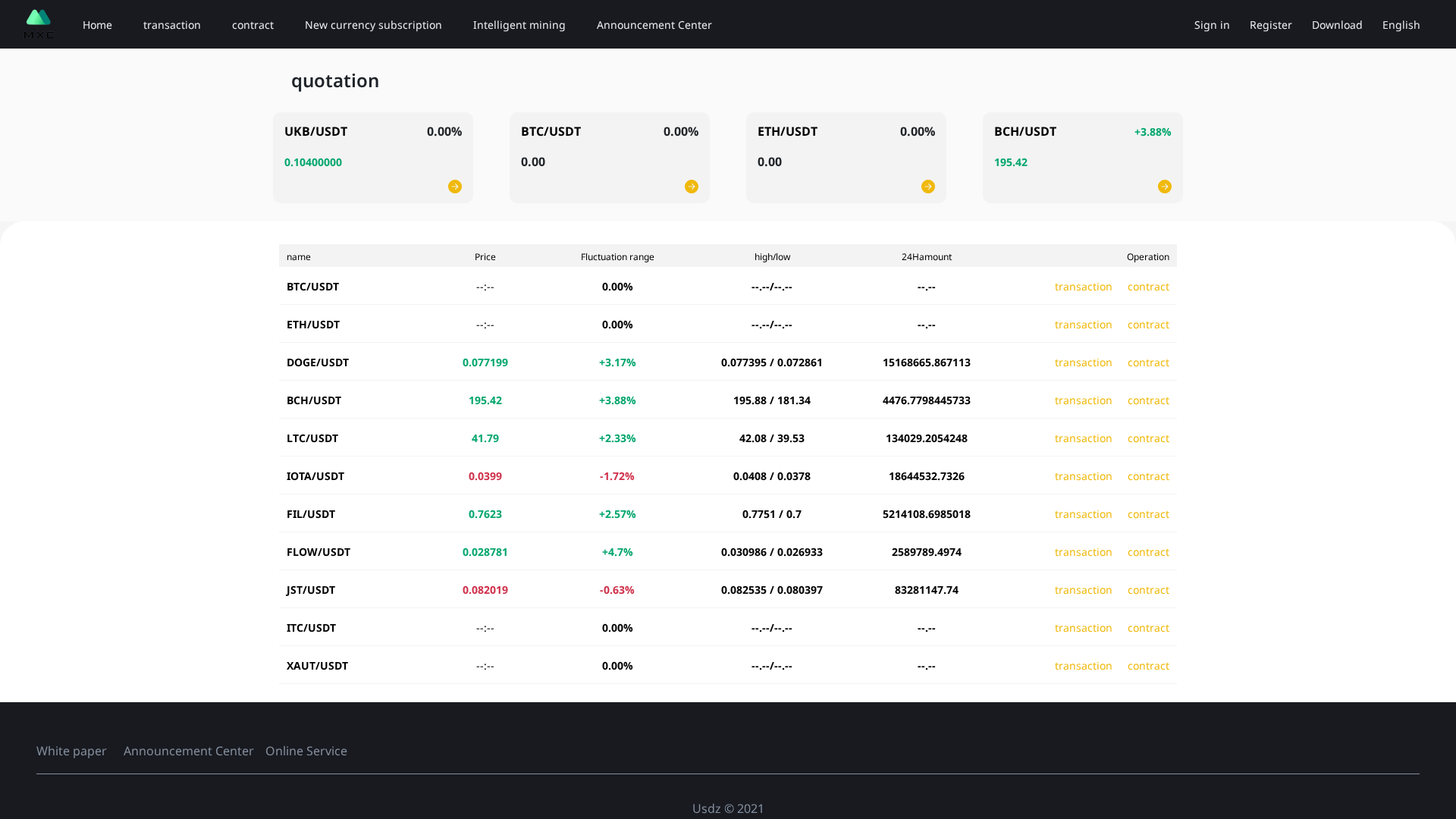Click contract link for FLOW/USDT row
The image size is (1456, 819).
pyautogui.click(x=1148, y=552)
